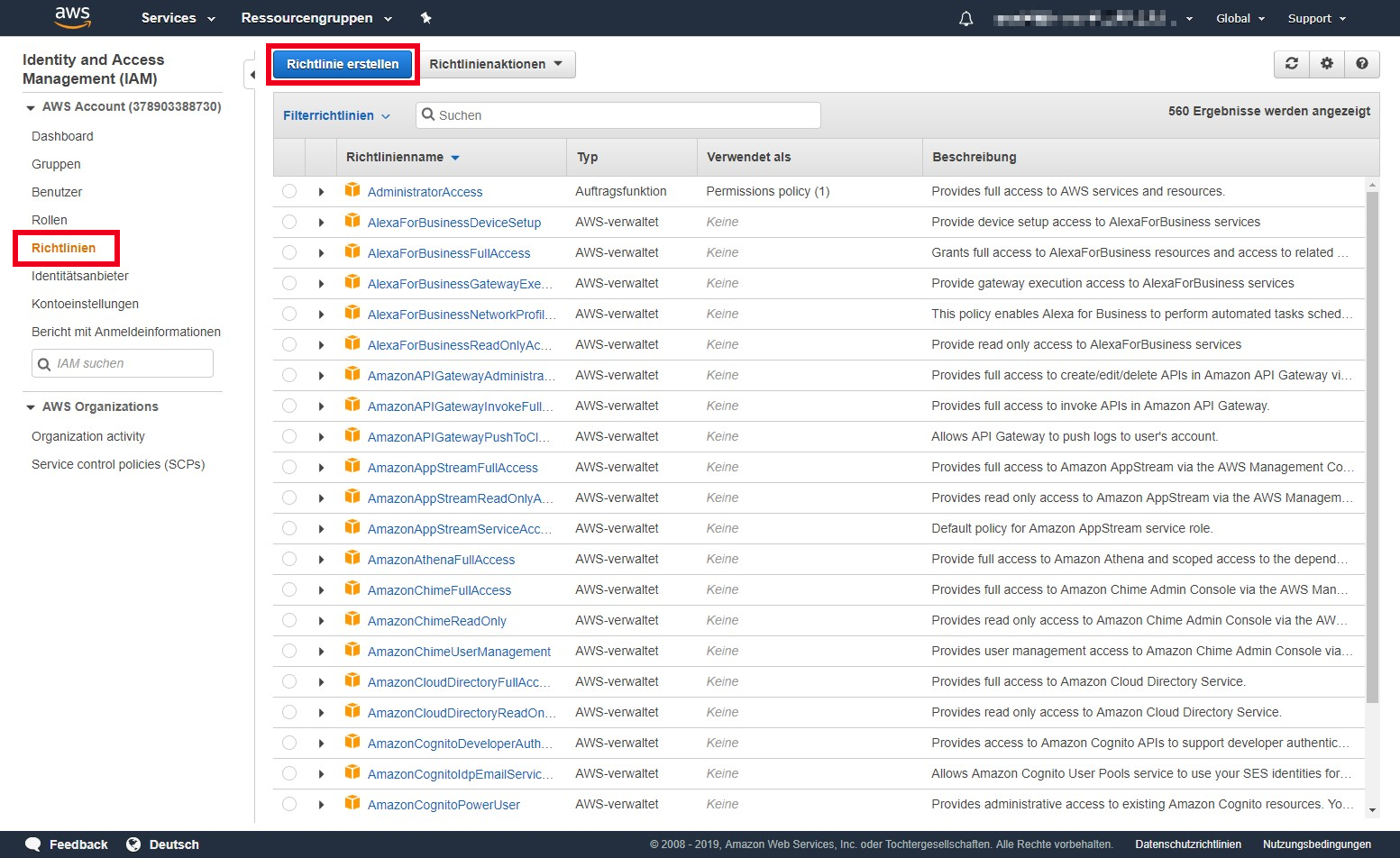The height and width of the screenshot is (858, 1400).
Task: Expand the AdministratorAccess policy row
Action: (321, 192)
